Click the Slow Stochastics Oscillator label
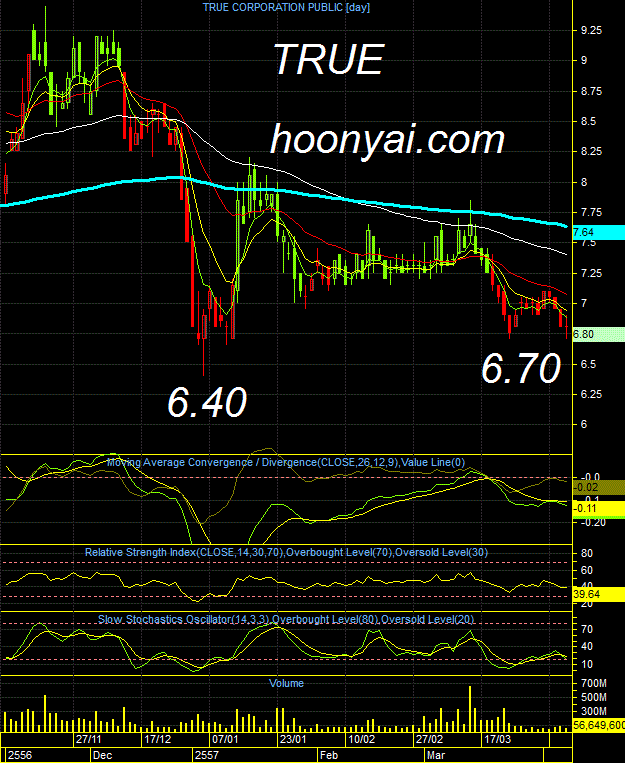Viewport: 625px width, 765px height. 286,619
